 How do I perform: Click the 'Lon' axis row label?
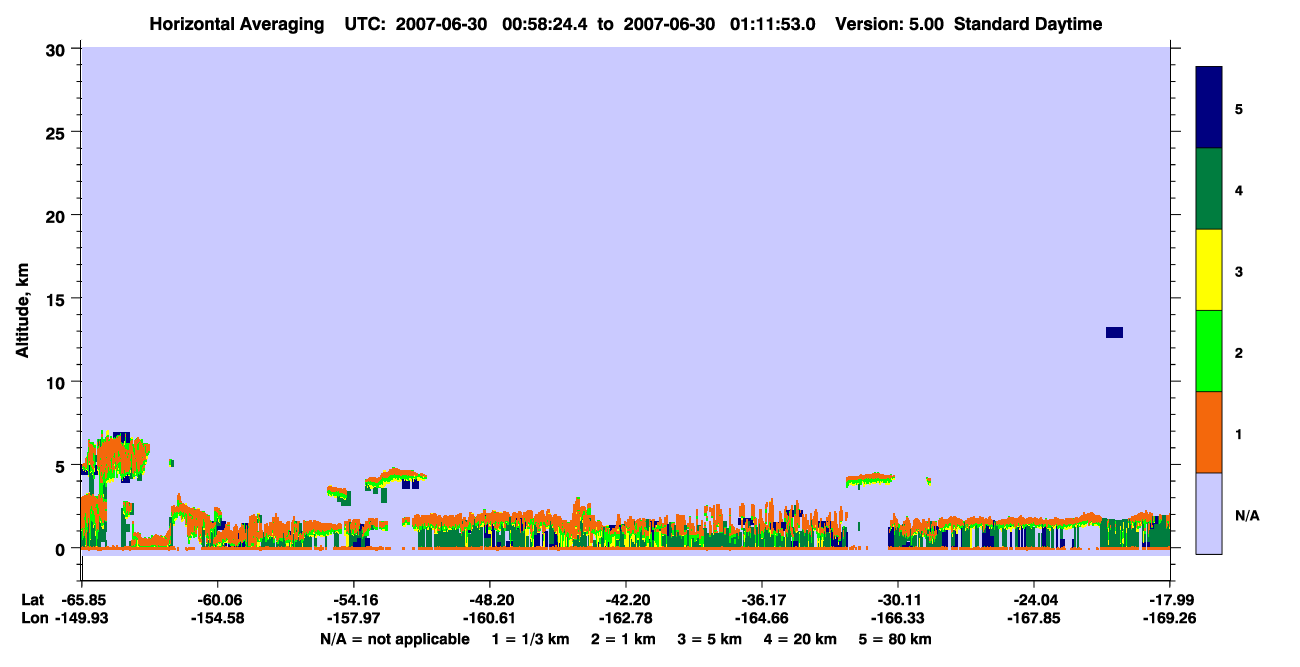(x=33, y=618)
